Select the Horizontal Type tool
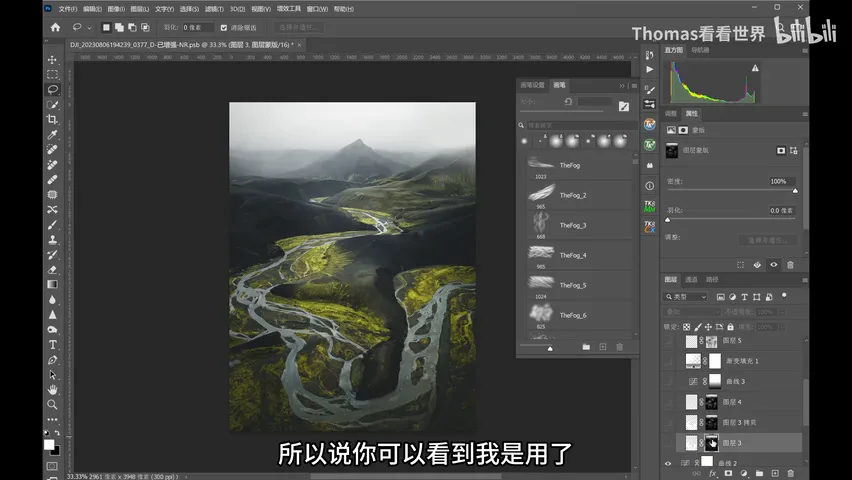Viewport: 852px width, 480px height. (52, 345)
